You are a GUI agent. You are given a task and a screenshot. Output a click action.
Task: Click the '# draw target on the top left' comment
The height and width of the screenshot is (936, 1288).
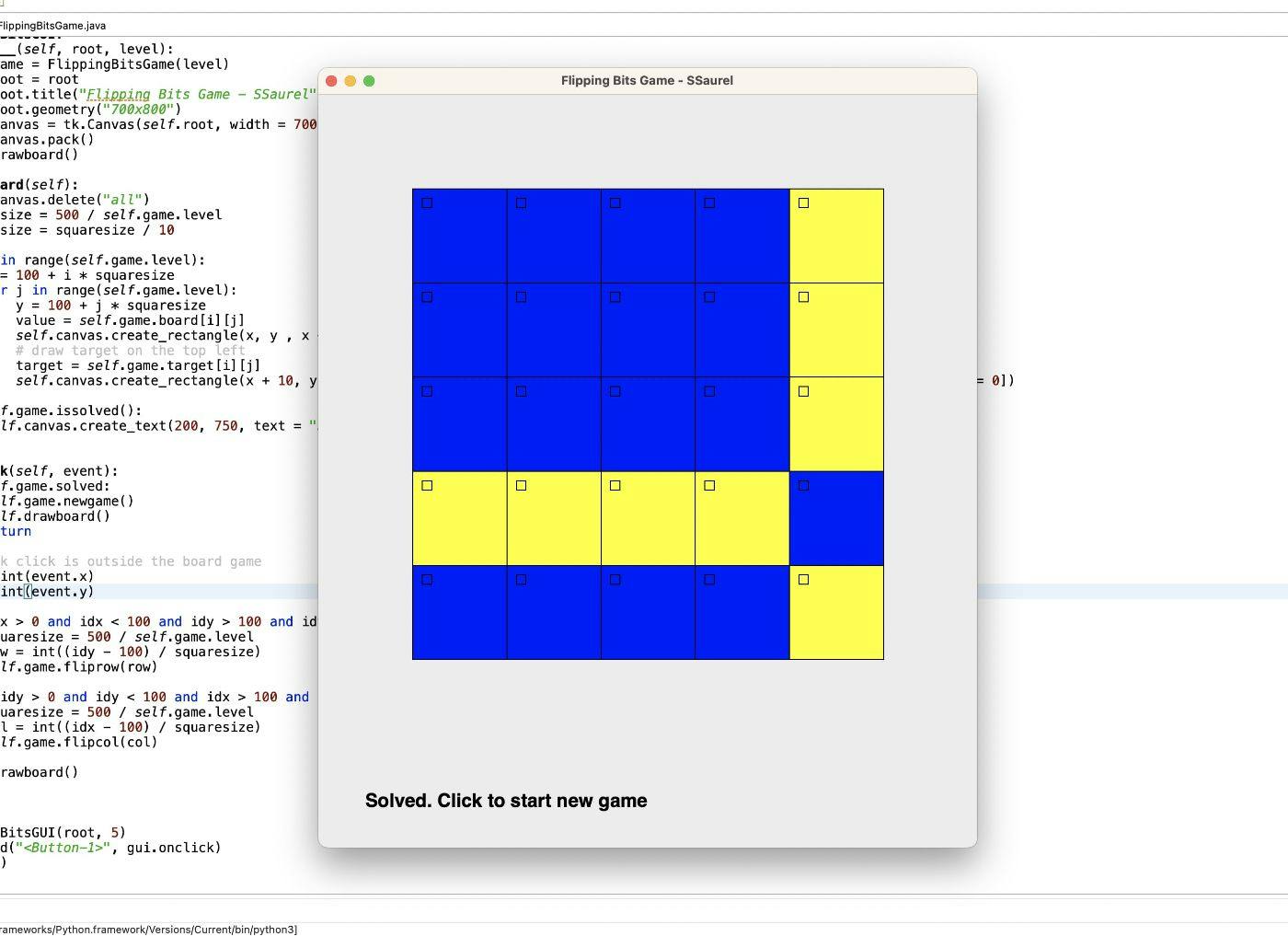pyautogui.click(x=130, y=351)
